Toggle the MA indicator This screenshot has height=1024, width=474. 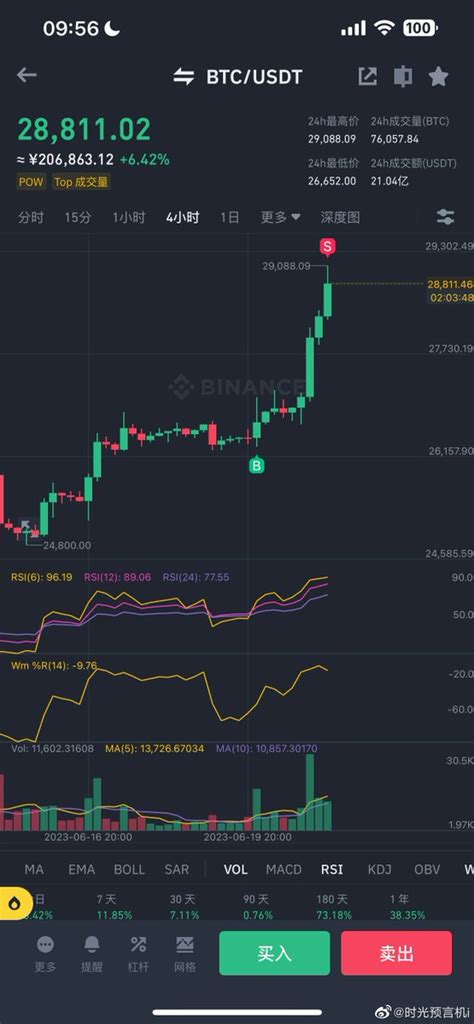34,869
